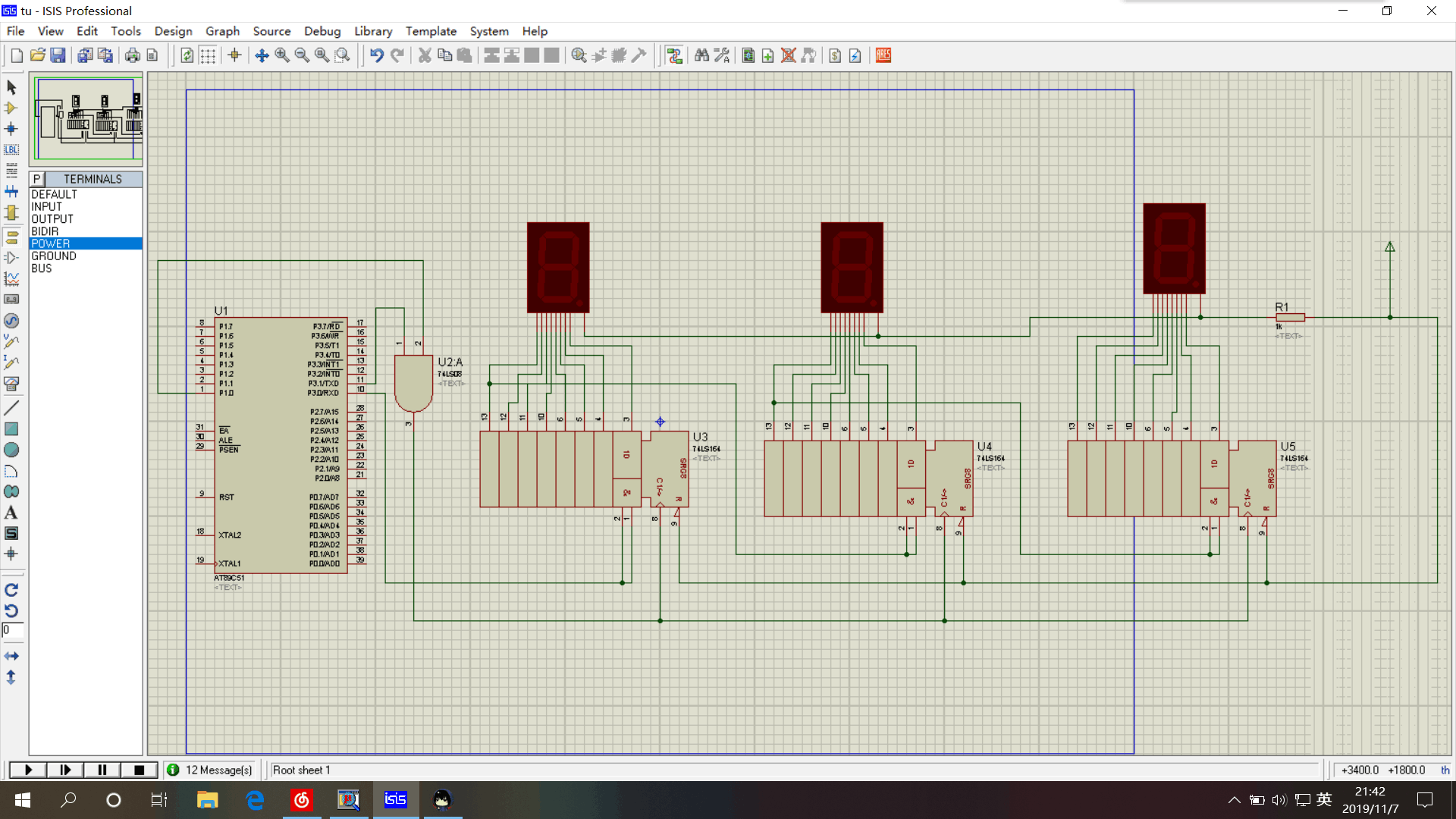Print the schematic
Viewport: 1456px width, 819px height.
coord(133,55)
